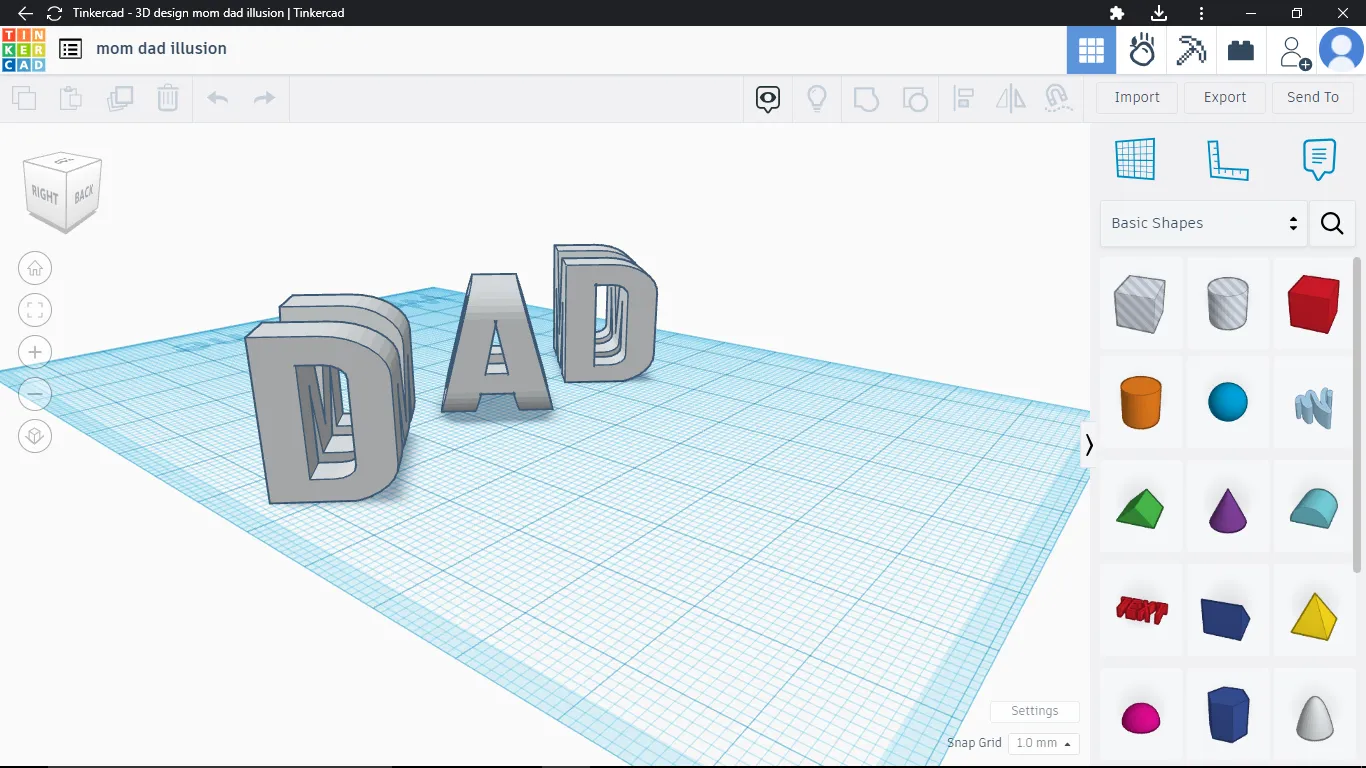Switch to the Bricks mode icon
Screen dimensions: 1366x768
pyautogui.click(x=1241, y=50)
